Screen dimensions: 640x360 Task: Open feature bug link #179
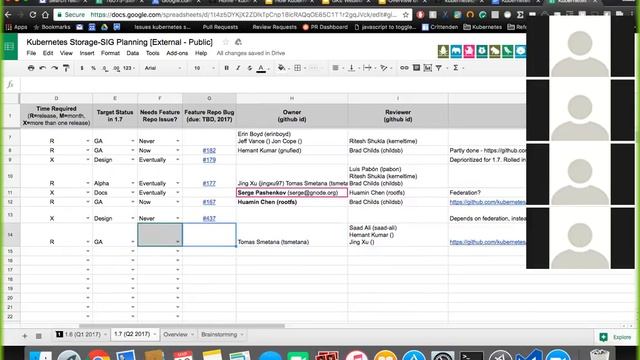[x=209, y=160]
